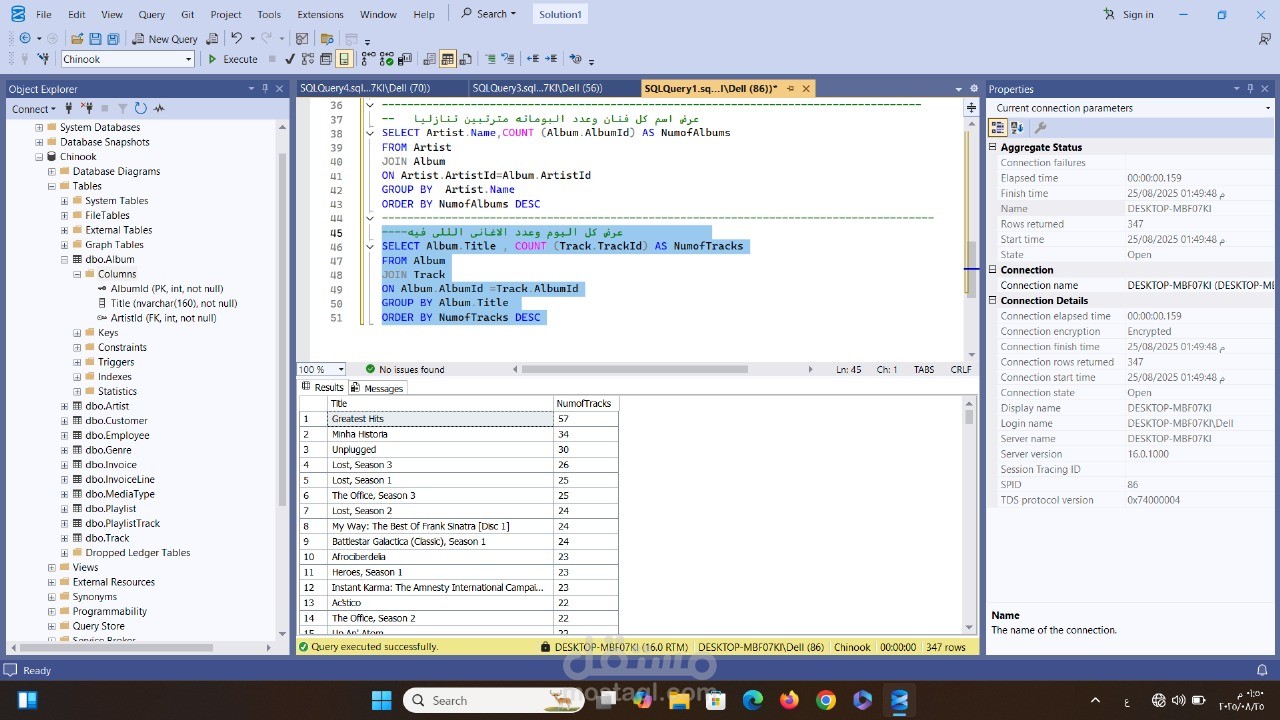This screenshot has width=1280, height=720.
Task: Collapse the Aggregate Status section
Action: [993, 147]
